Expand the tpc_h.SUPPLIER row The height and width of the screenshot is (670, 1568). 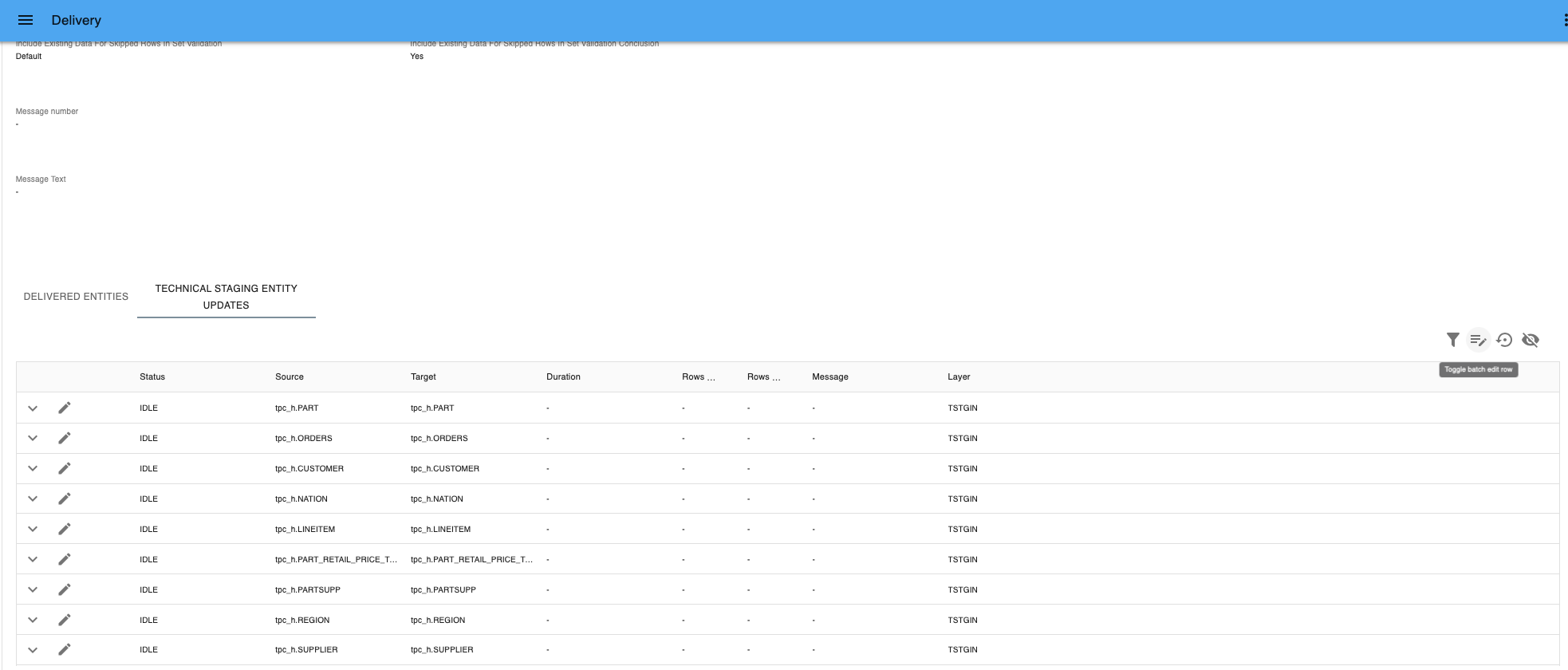coord(33,650)
